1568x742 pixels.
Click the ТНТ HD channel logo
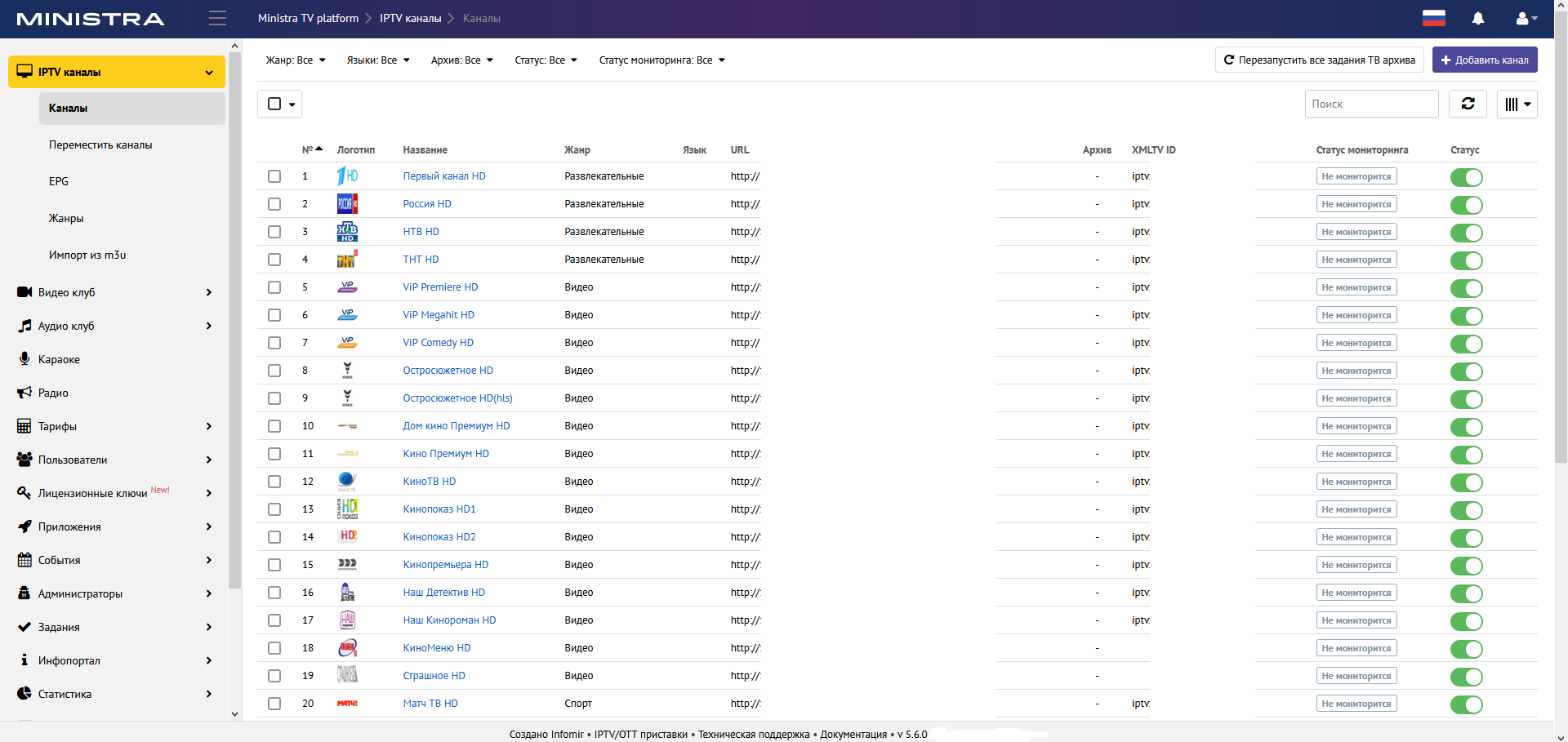(x=347, y=260)
